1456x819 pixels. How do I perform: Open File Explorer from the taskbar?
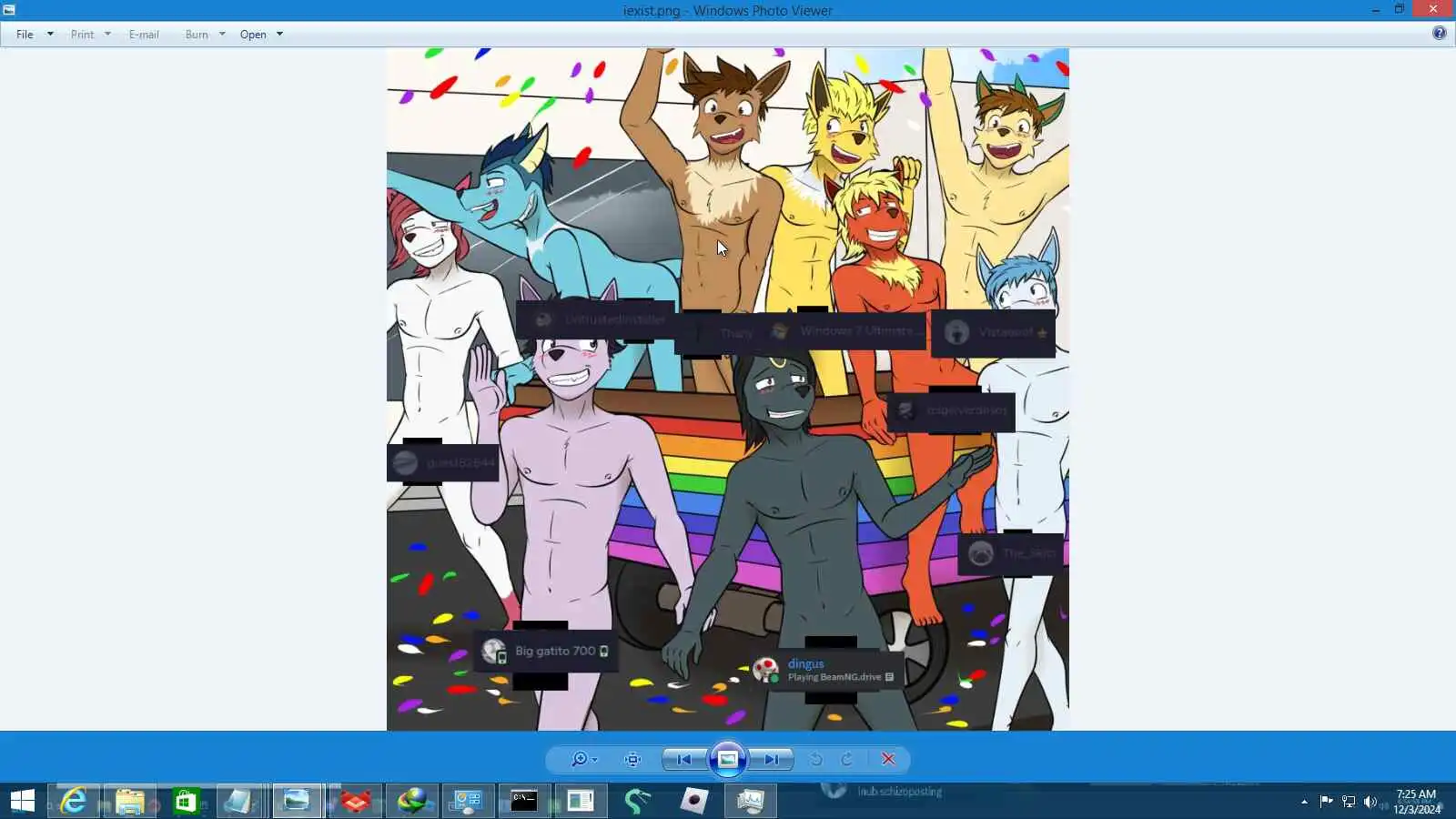[x=129, y=801]
